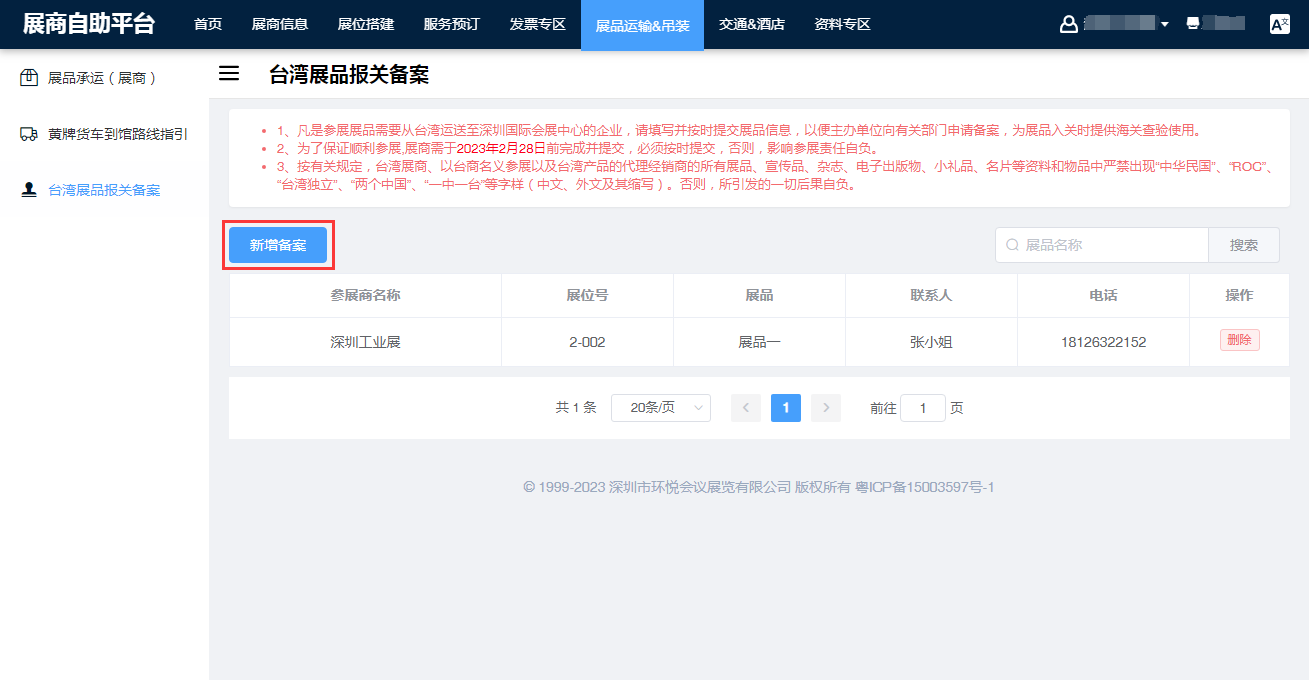Select page 1 in pagination
This screenshot has height=680, width=1309.
pos(786,408)
